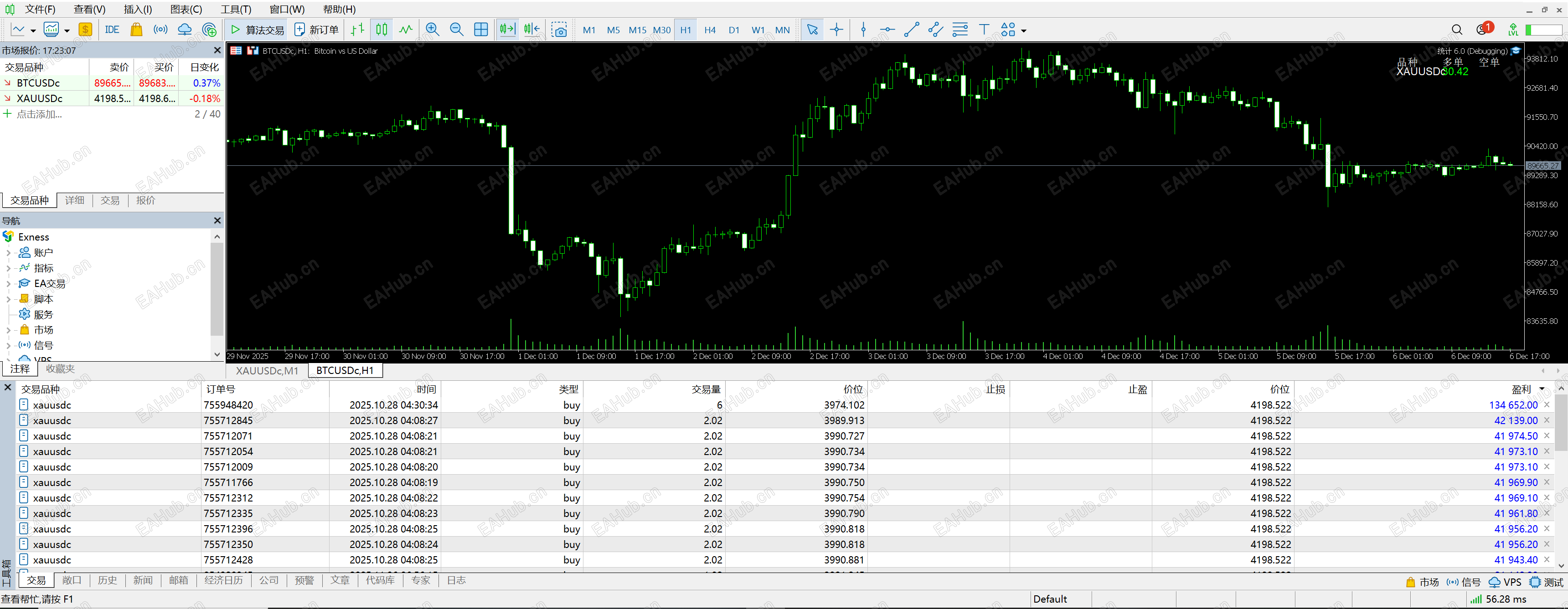The image size is (1568, 609).
Task: Switch chart to candlestick mode
Action: (x=382, y=30)
